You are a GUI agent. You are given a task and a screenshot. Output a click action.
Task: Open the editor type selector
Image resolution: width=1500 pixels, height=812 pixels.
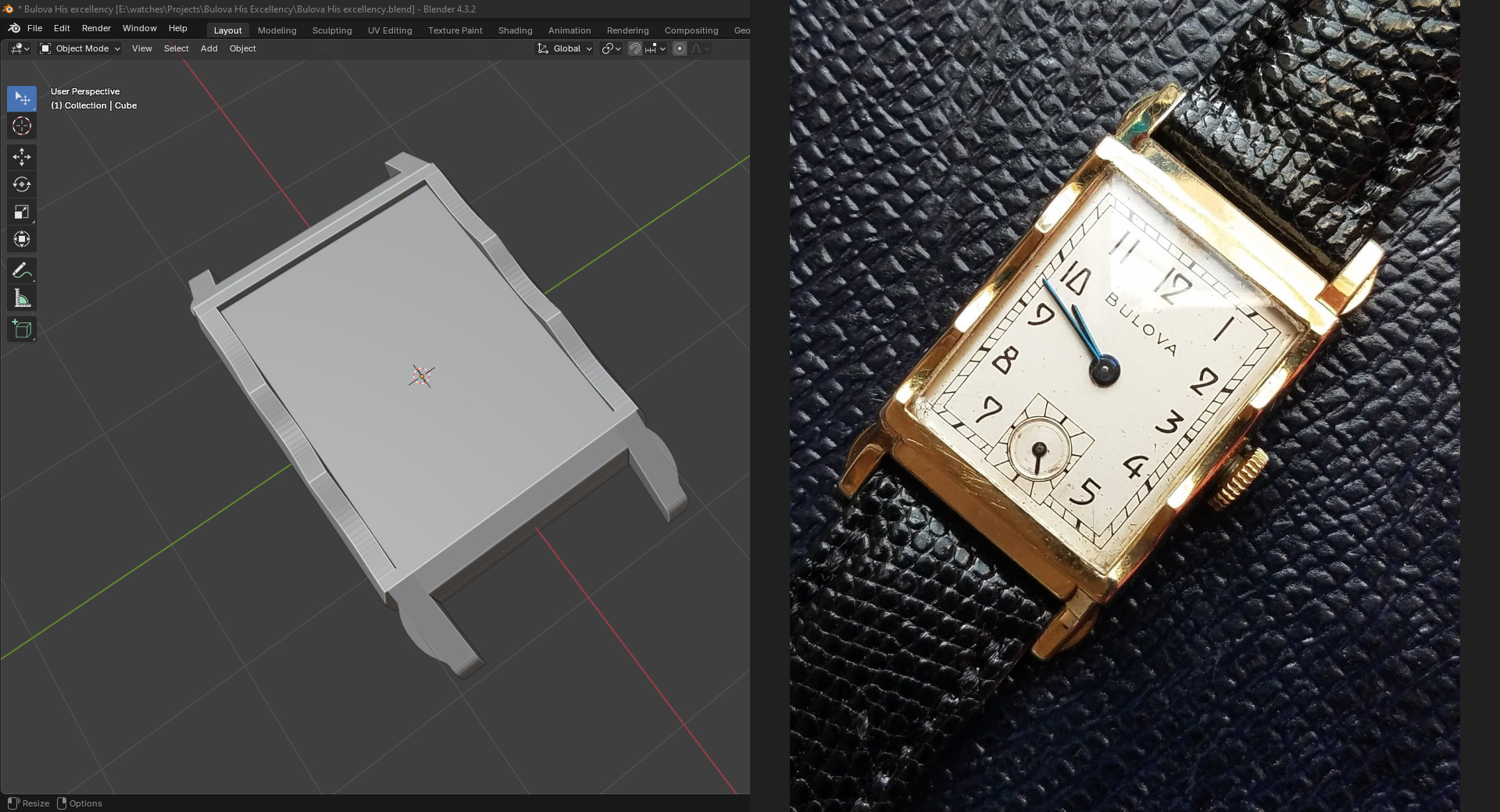(x=20, y=48)
